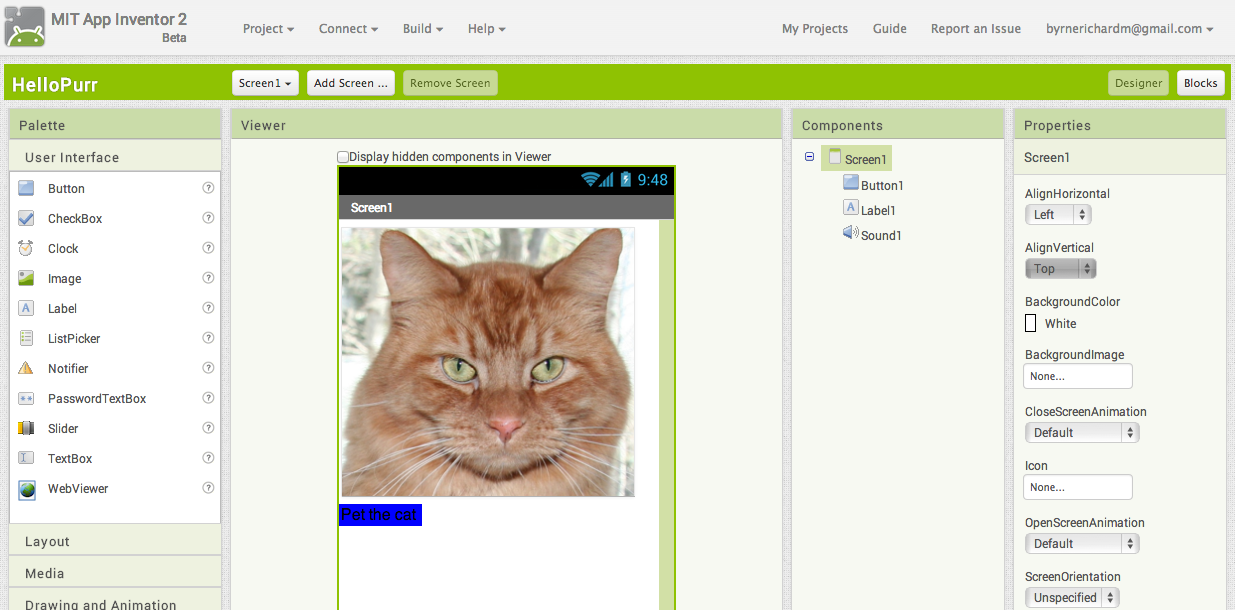
Task: Pick the Clock component icon
Action: coord(26,248)
